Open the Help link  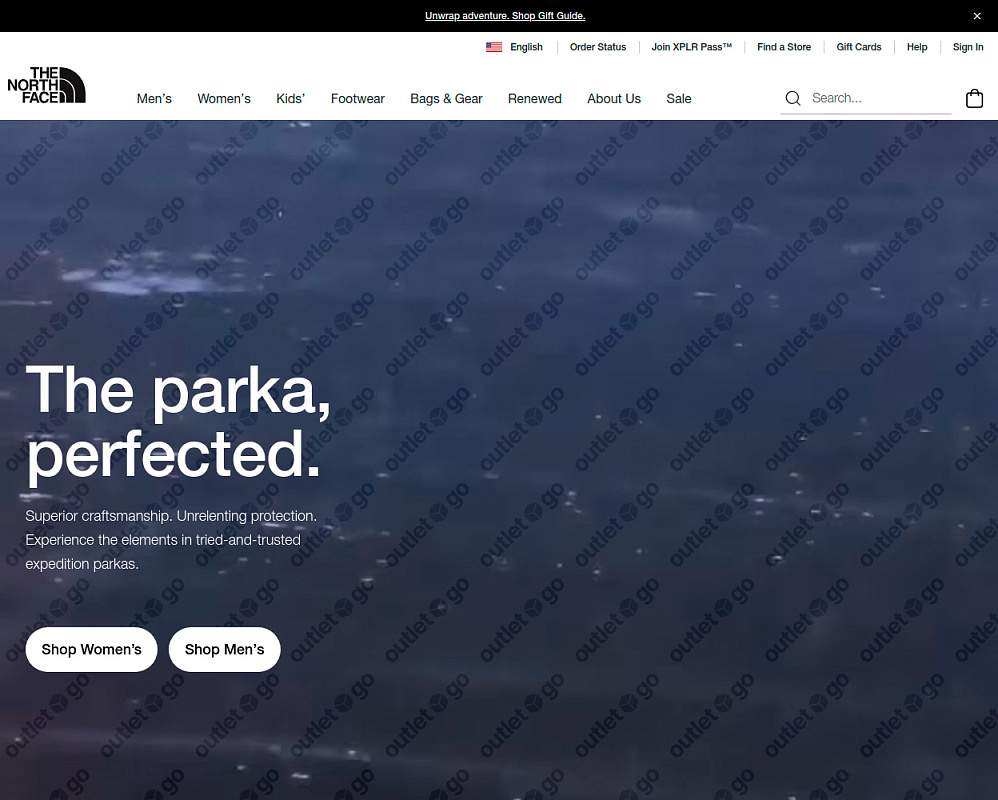(917, 47)
